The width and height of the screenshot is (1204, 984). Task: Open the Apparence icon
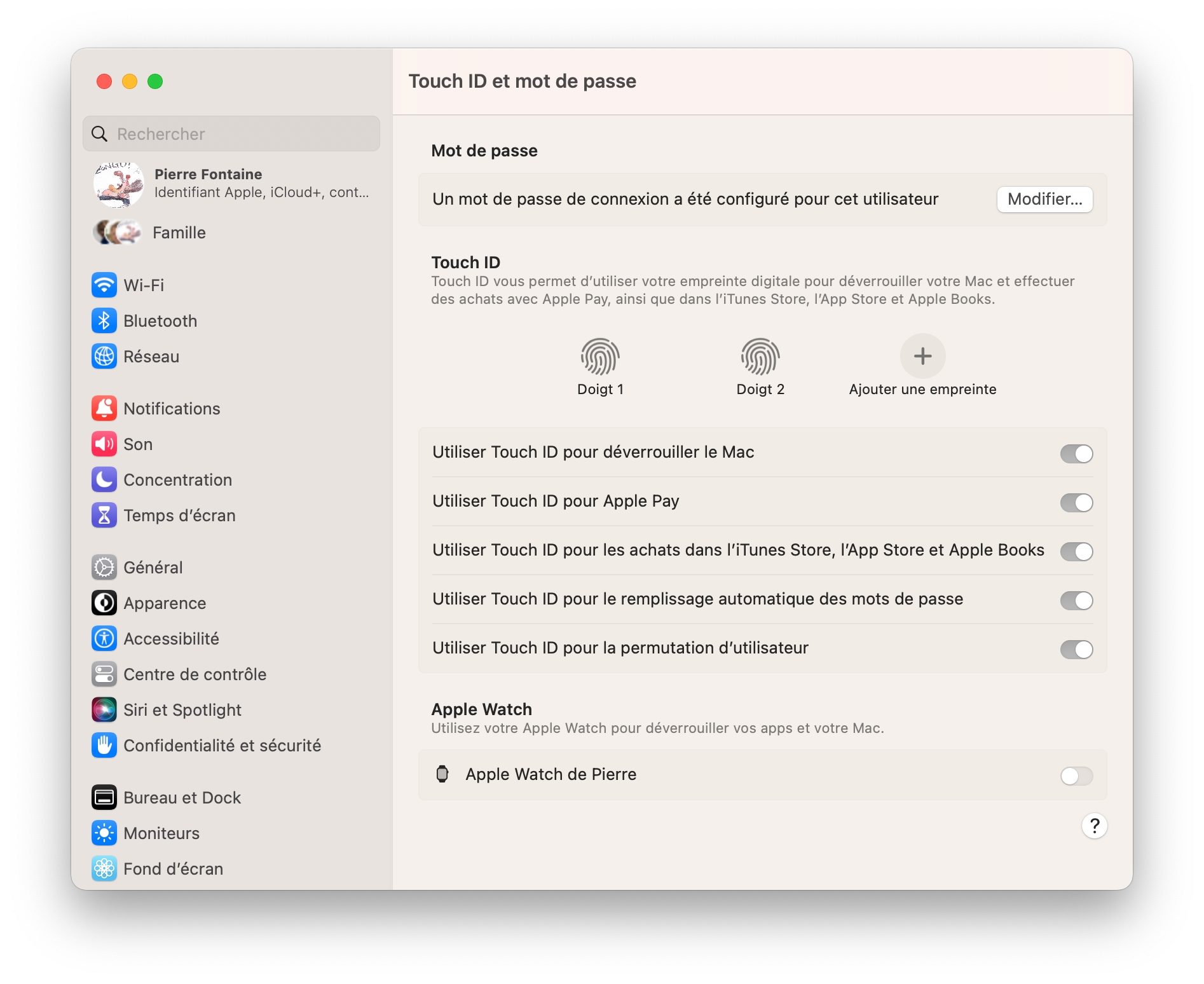[104, 603]
